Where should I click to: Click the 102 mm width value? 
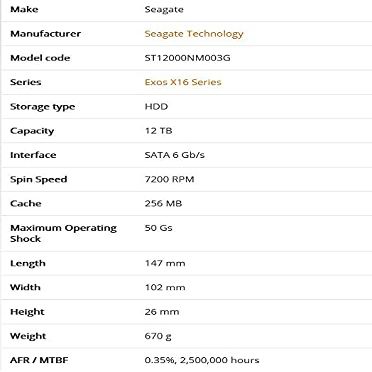(165, 287)
